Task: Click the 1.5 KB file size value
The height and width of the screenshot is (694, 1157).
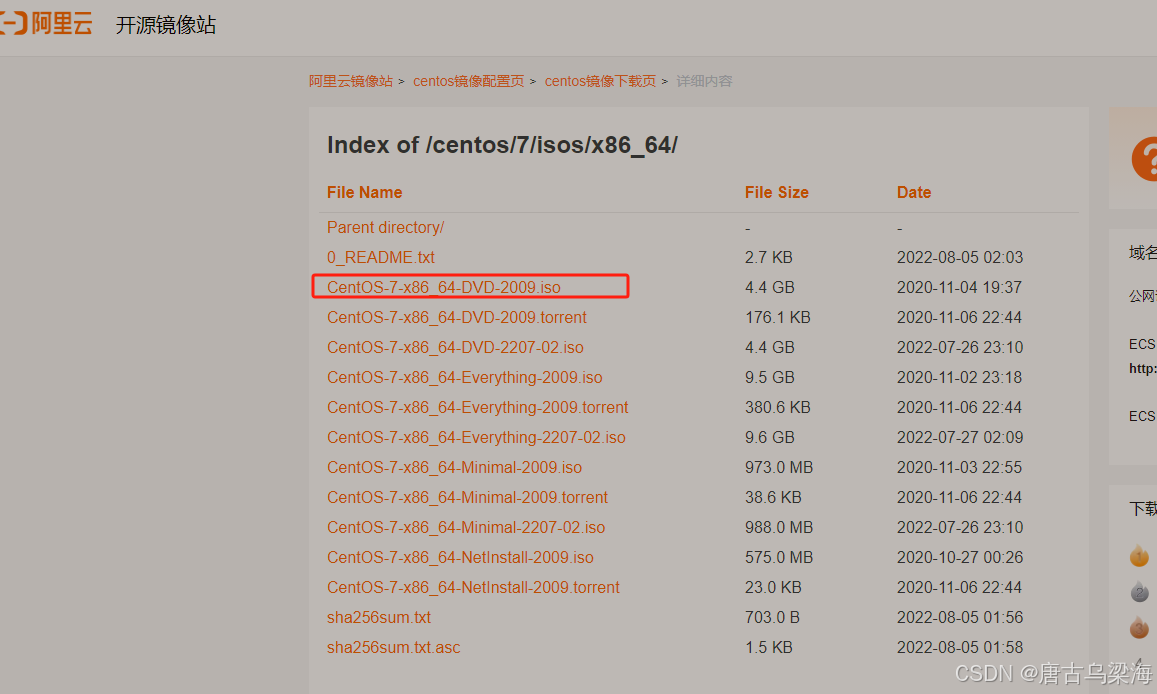Action: (769, 648)
